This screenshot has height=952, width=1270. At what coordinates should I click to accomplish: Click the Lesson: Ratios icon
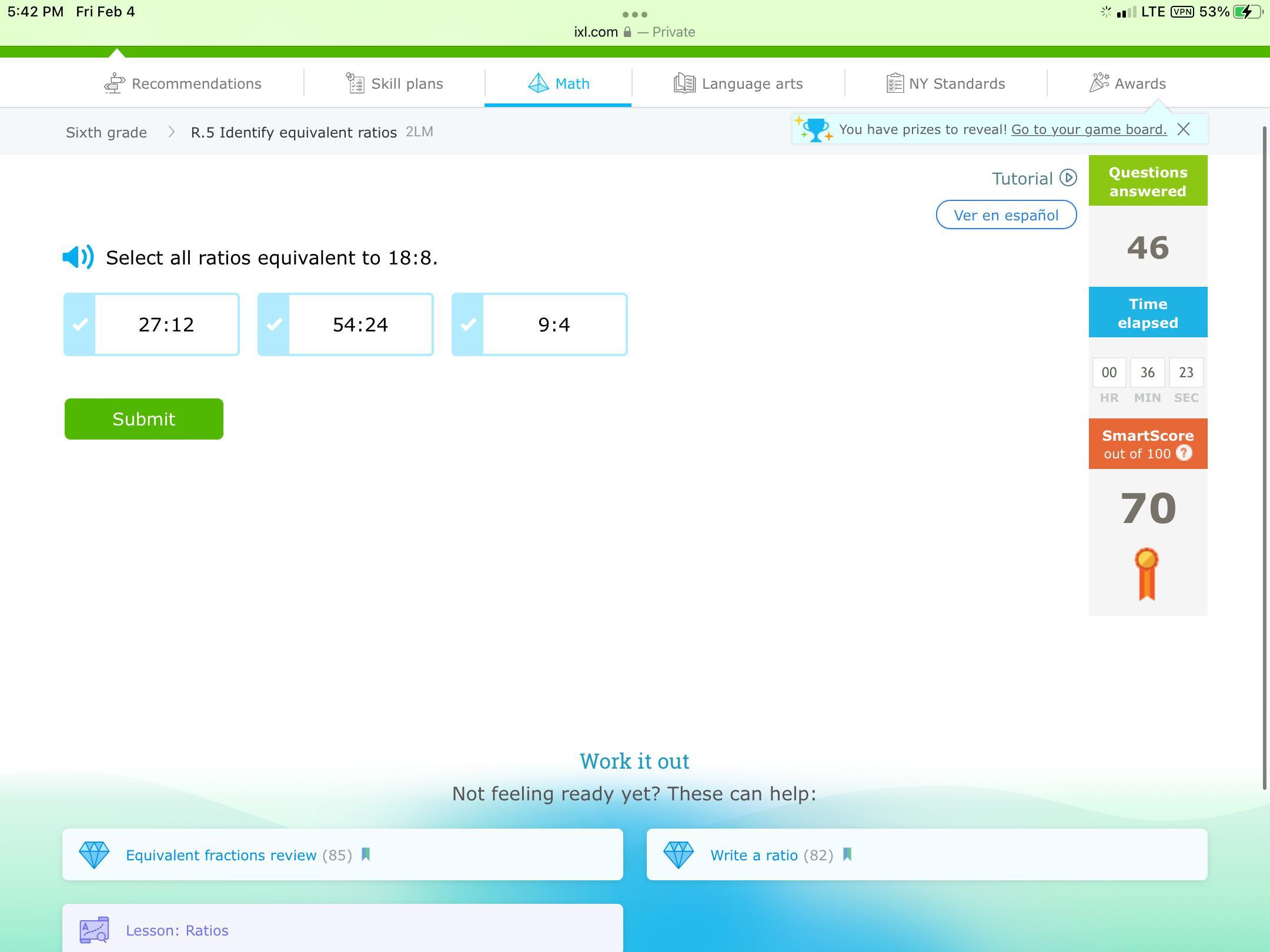[94, 930]
